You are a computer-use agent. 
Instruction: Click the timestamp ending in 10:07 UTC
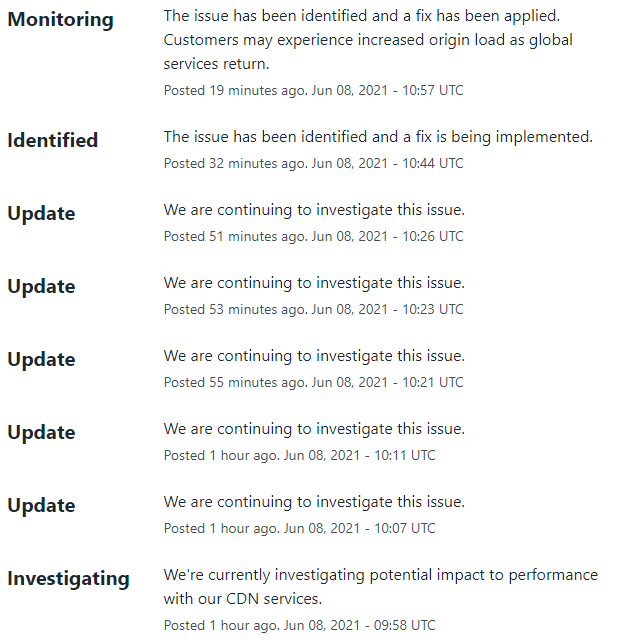(299, 528)
